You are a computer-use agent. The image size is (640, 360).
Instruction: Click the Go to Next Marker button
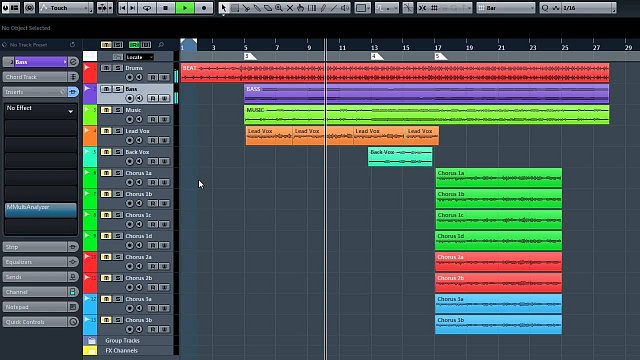[133, 8]
